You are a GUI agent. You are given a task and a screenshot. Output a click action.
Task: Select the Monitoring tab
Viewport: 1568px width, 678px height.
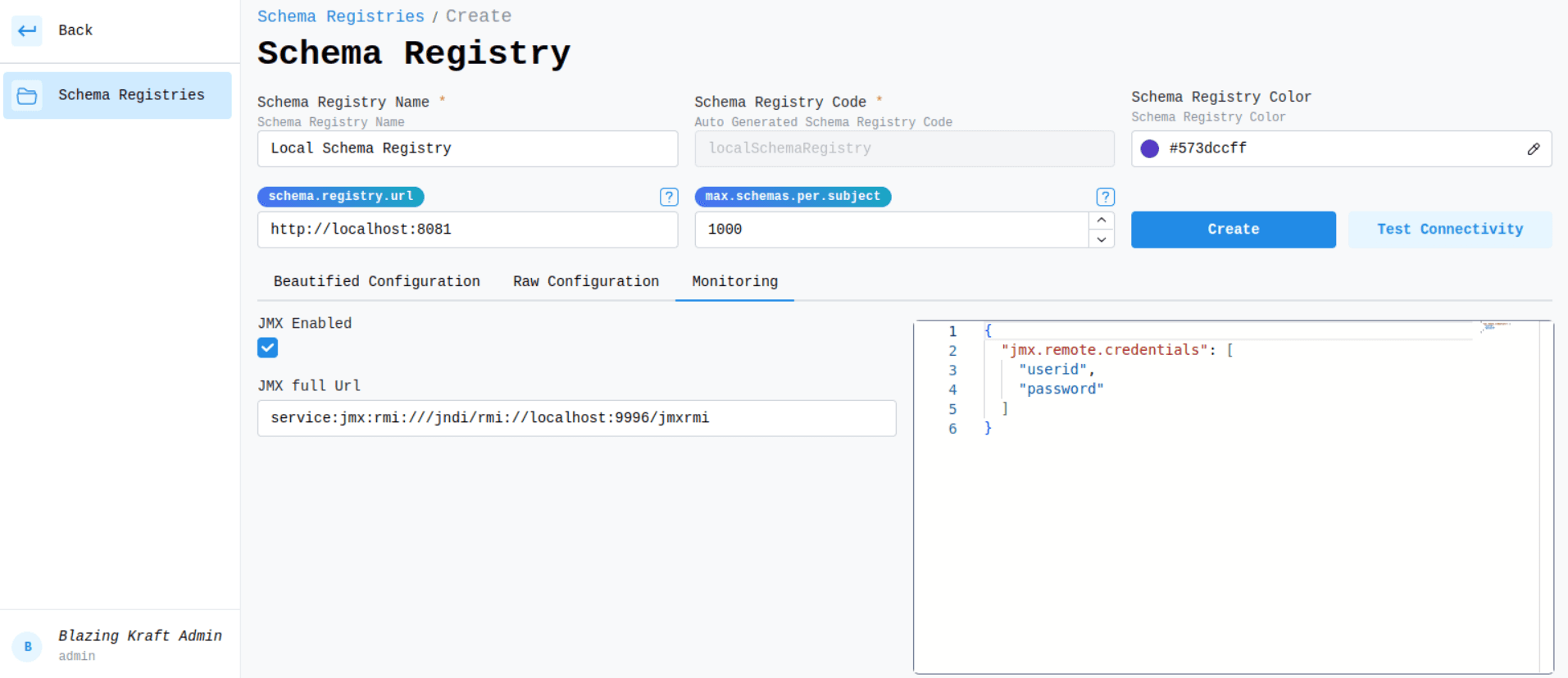coord(734,281)
